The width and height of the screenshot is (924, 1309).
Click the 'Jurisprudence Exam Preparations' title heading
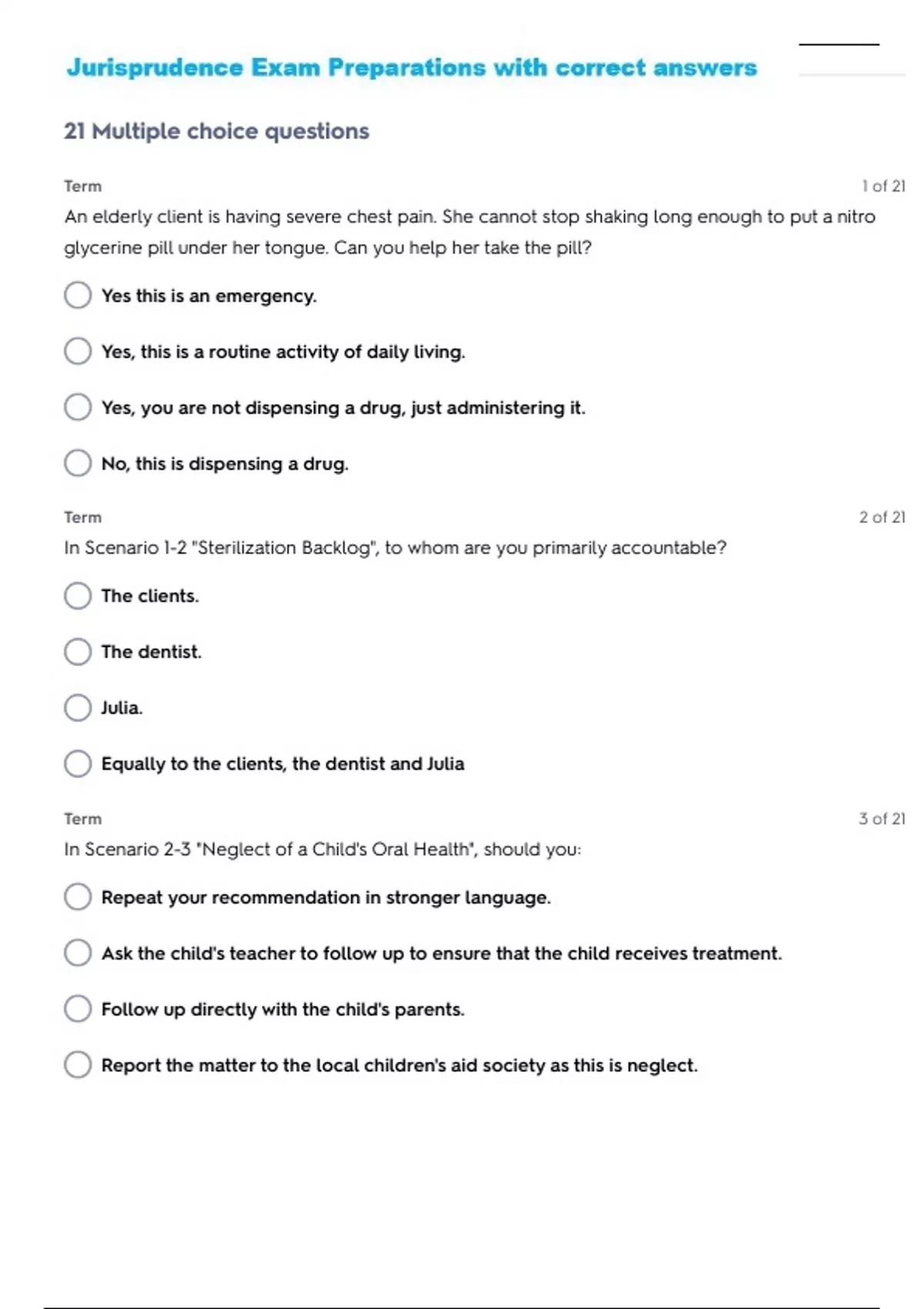pyautogui.click(x=412, y=68)
